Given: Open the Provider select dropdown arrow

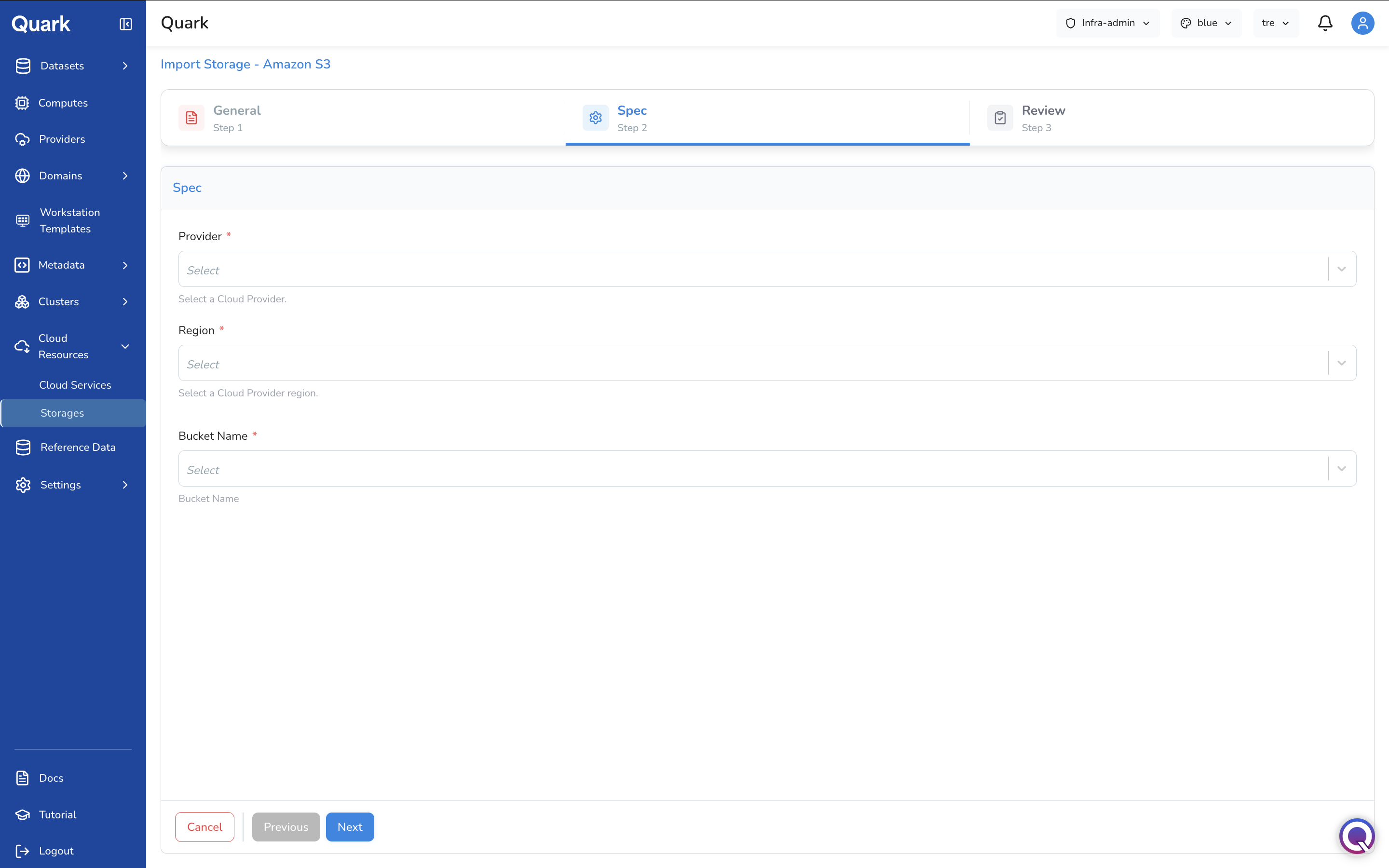Looking at the screenshot, I should coord(1341,269).
